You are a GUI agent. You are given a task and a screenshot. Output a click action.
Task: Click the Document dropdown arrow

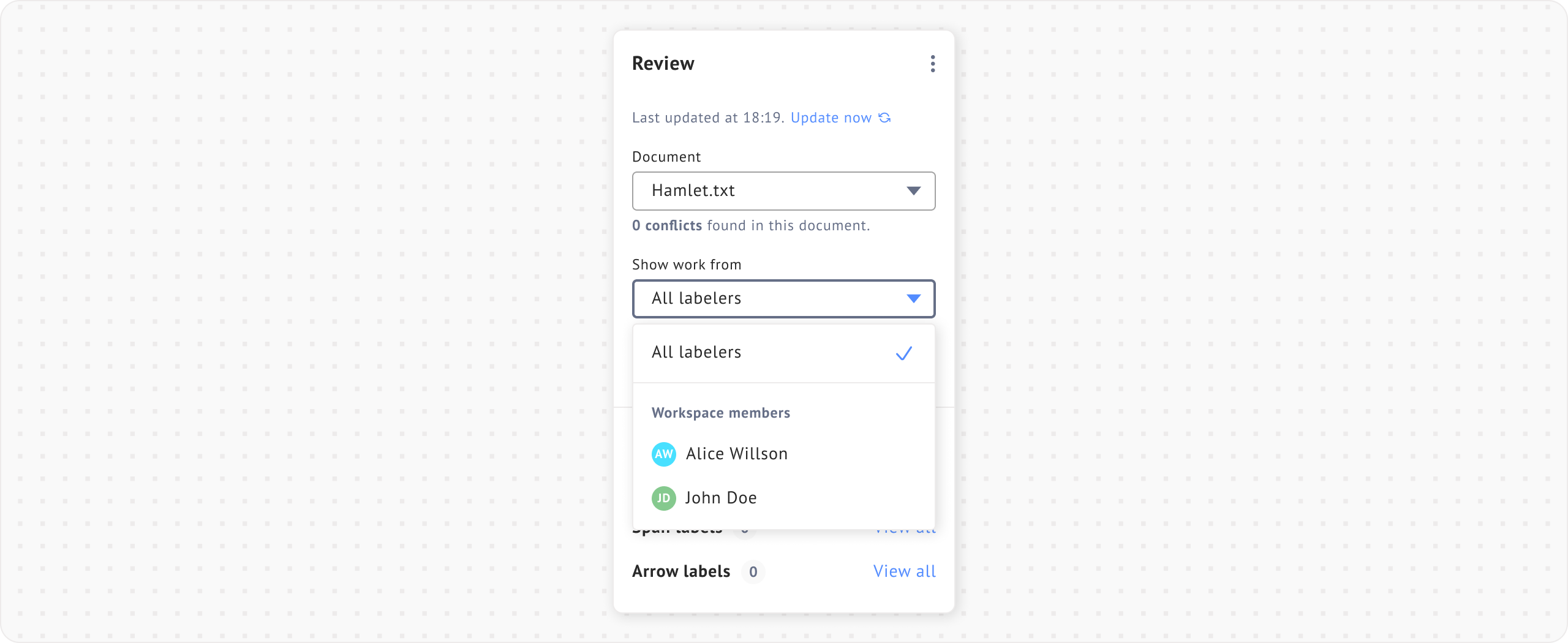(x=913, y=191)
